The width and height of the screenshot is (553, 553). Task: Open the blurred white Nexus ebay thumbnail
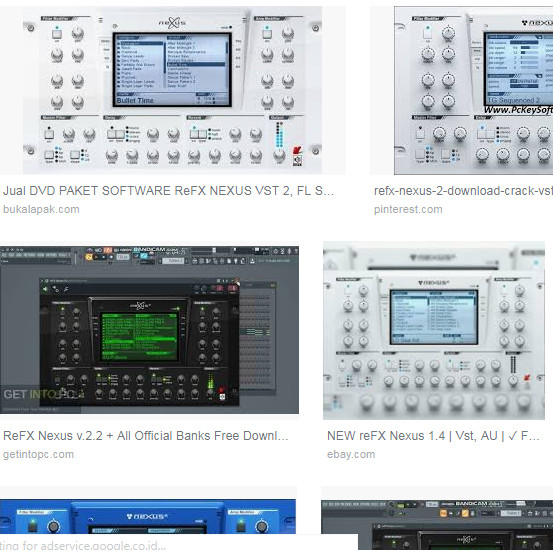434,330
